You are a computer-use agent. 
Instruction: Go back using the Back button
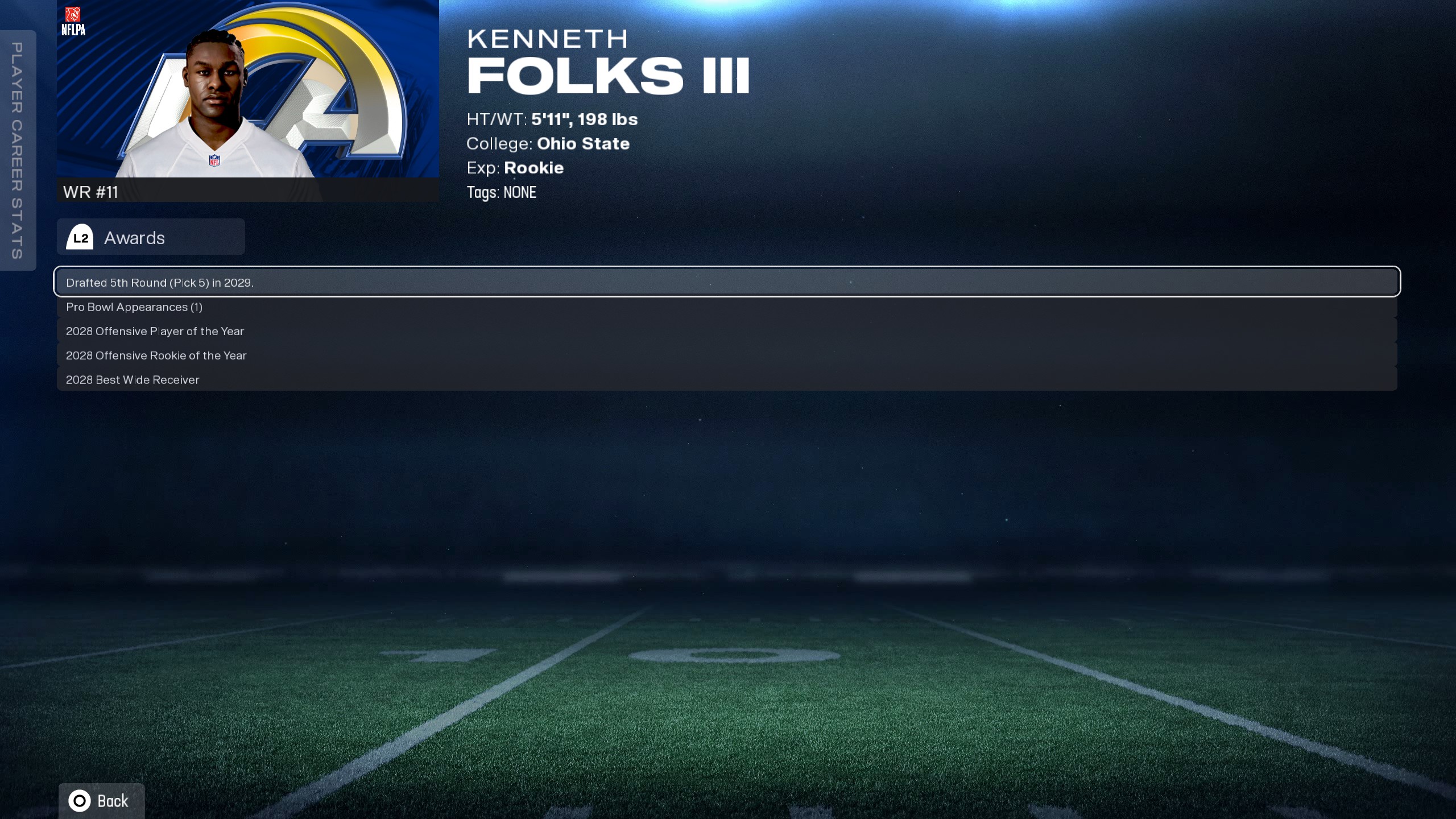(101, 801)
